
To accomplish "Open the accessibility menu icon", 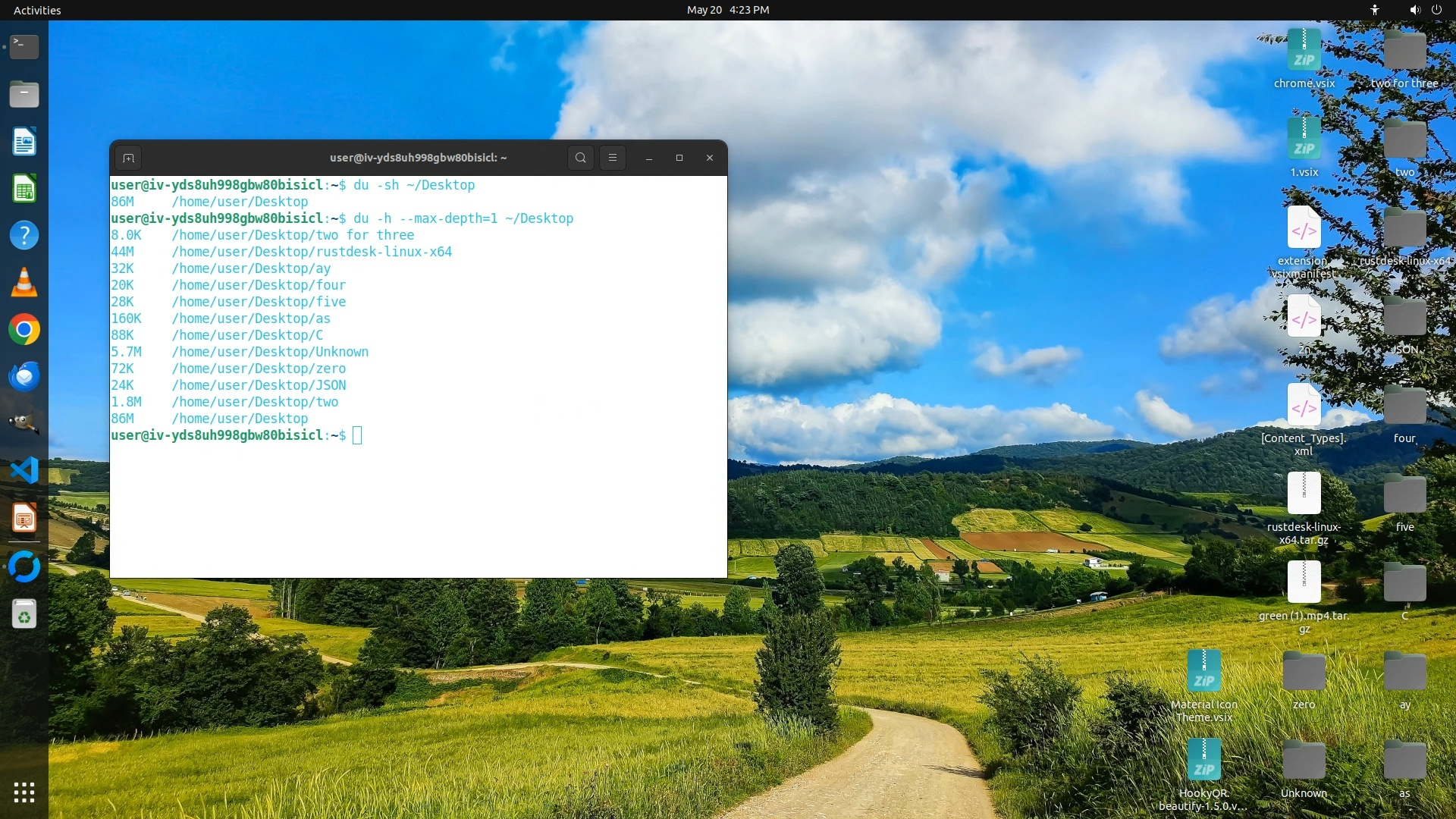I will pos(1374,10).
